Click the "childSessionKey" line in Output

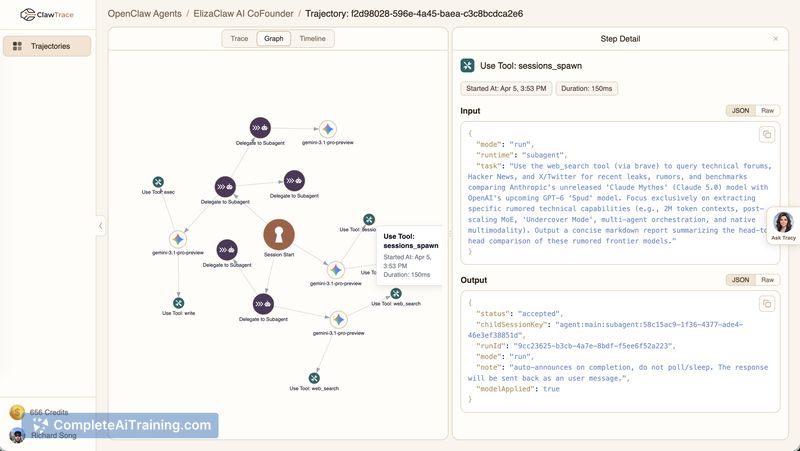click(605, 330)
